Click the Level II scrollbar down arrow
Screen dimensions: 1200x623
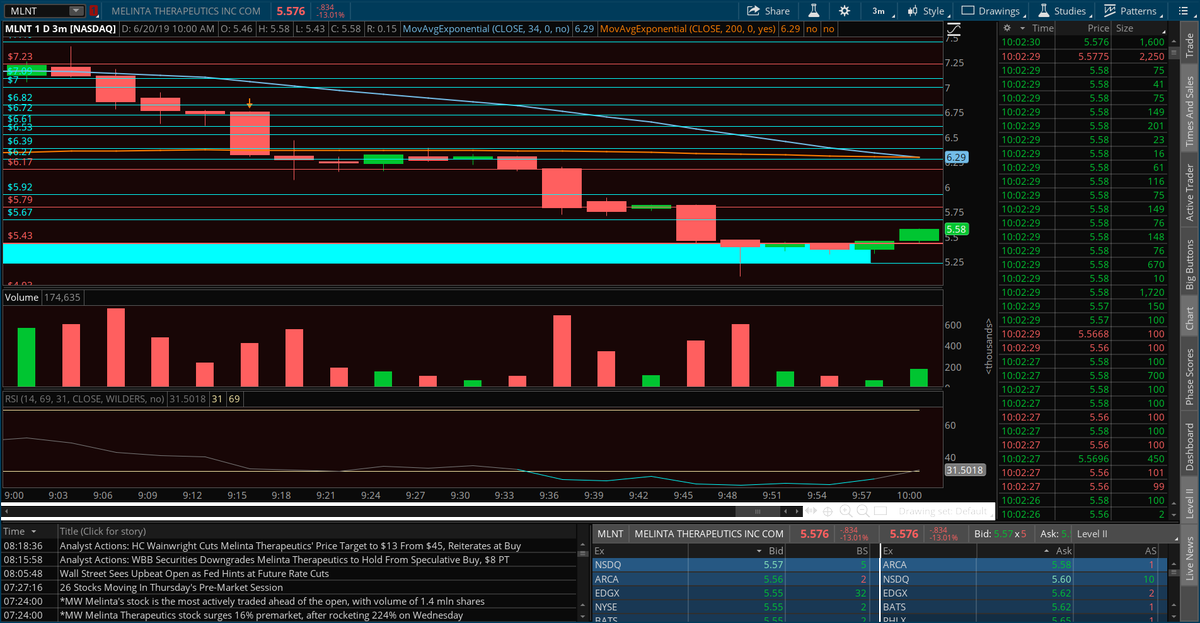pos(1173,617)
